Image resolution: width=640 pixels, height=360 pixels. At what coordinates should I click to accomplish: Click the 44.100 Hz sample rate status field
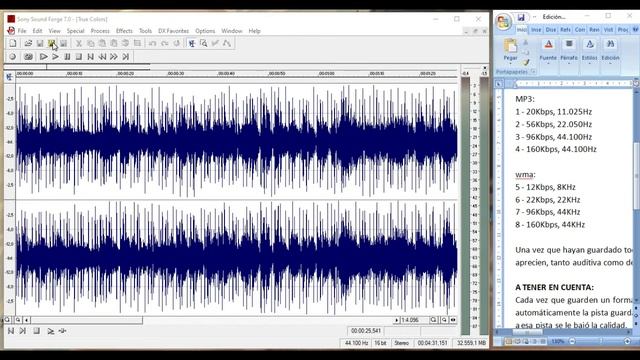pyautogui.click(x=356, y=343)
